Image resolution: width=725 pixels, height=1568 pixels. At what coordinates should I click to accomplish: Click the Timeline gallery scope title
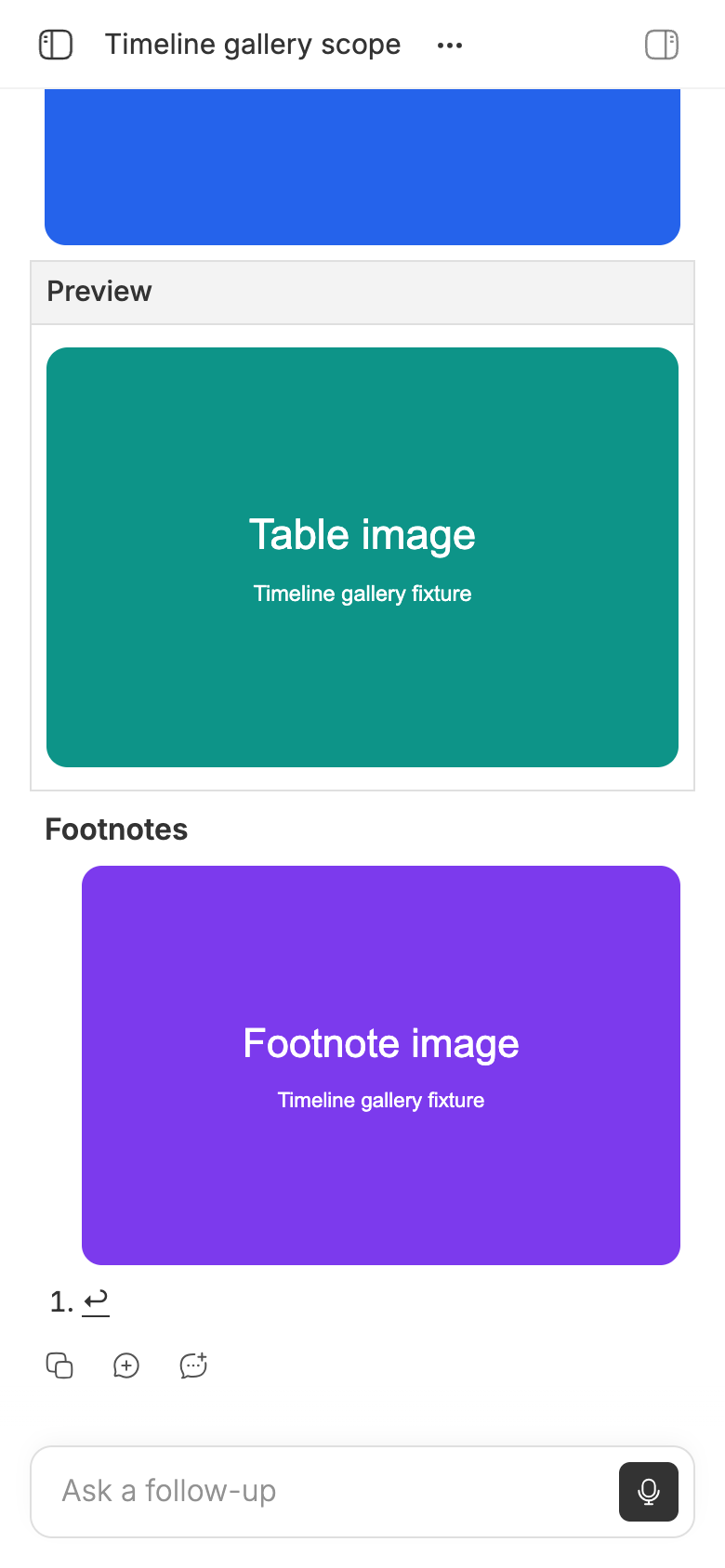253,45
